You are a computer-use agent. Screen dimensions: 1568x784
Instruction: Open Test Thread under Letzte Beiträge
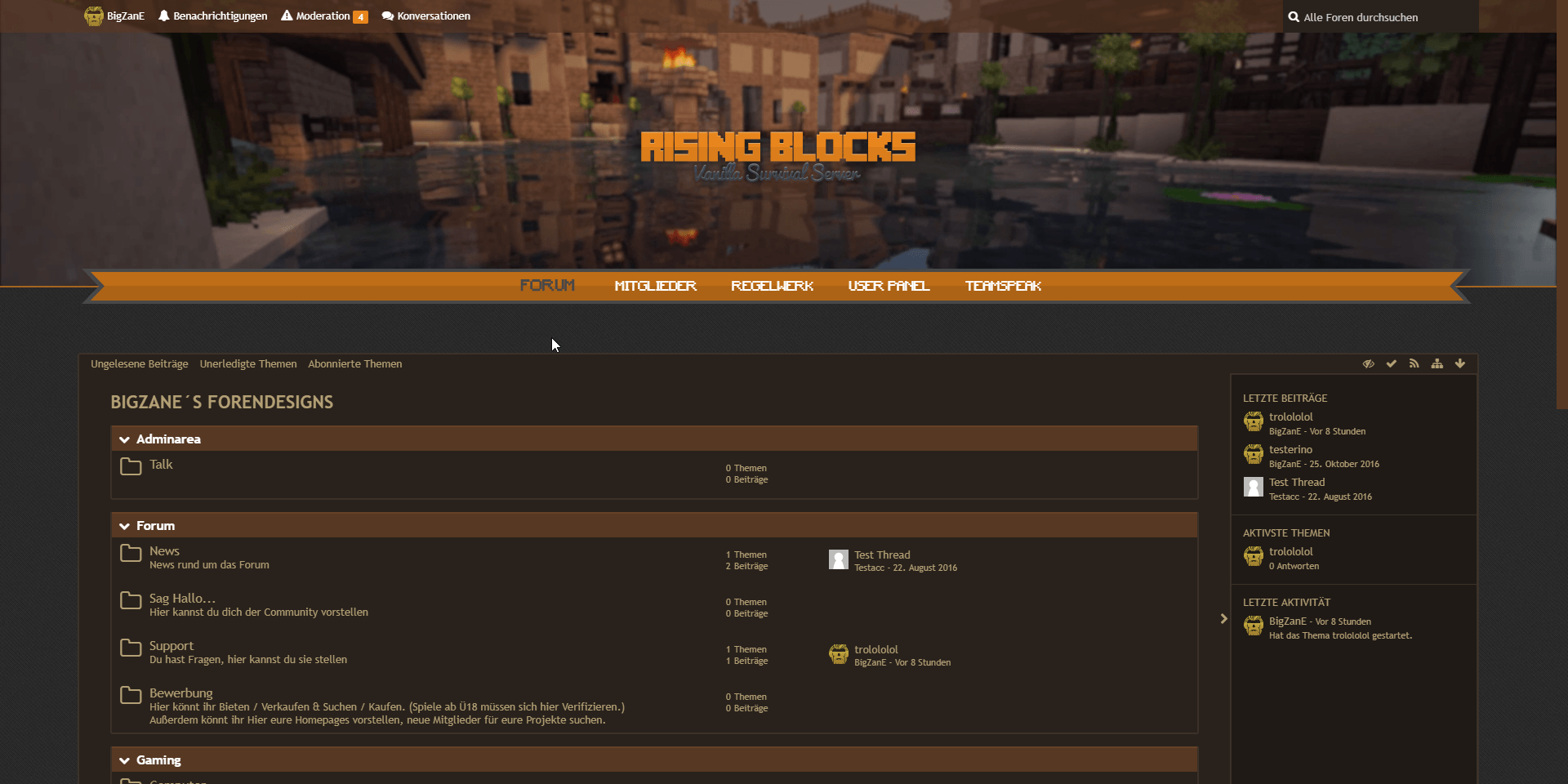click(1297, 483)
